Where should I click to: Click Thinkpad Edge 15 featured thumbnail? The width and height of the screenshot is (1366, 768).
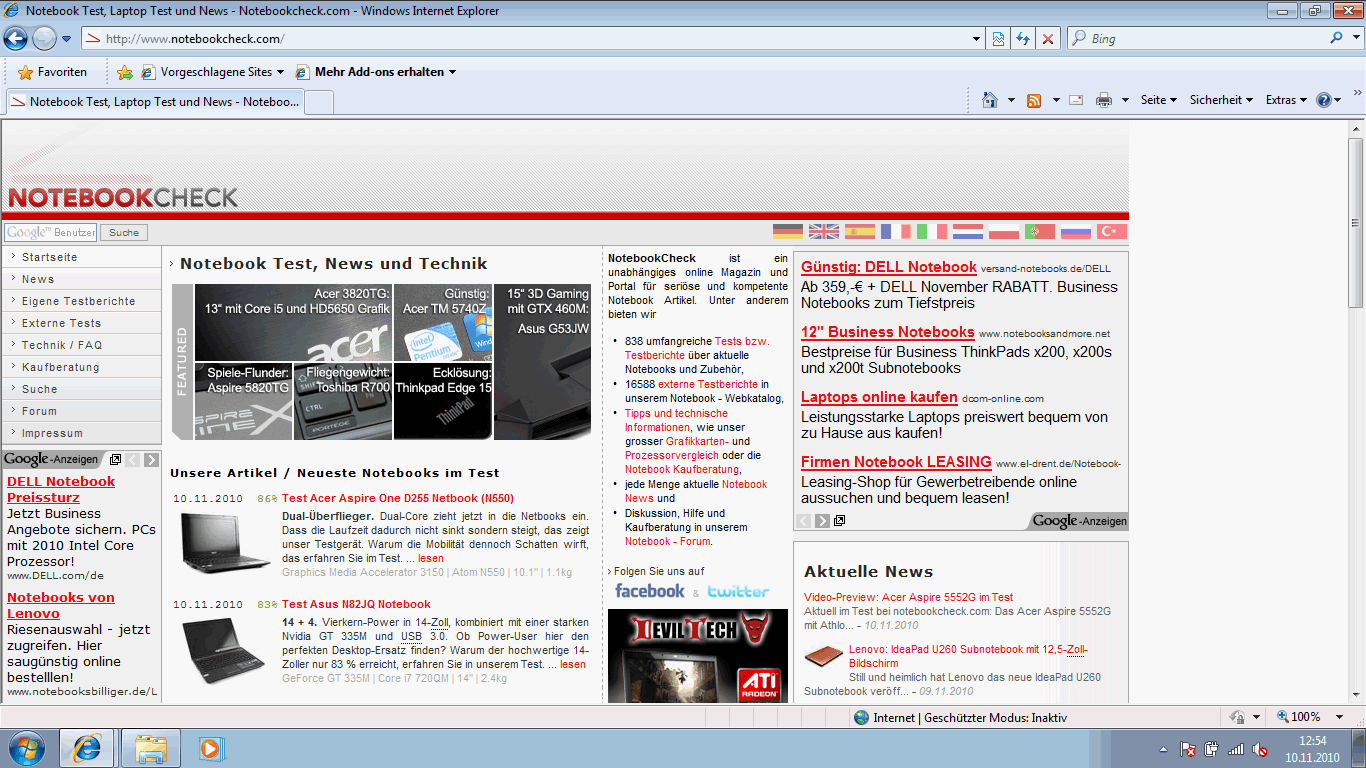[443, 401]
